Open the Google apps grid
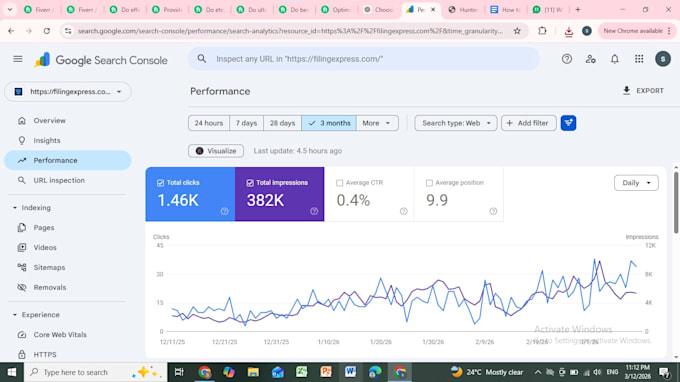The height and width of the screenshot is (382, 680). point(639,59)
